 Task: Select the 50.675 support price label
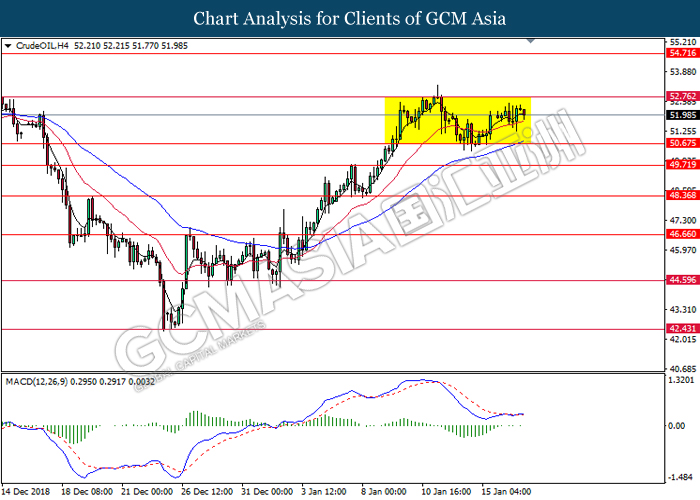[x=683, y=143]
